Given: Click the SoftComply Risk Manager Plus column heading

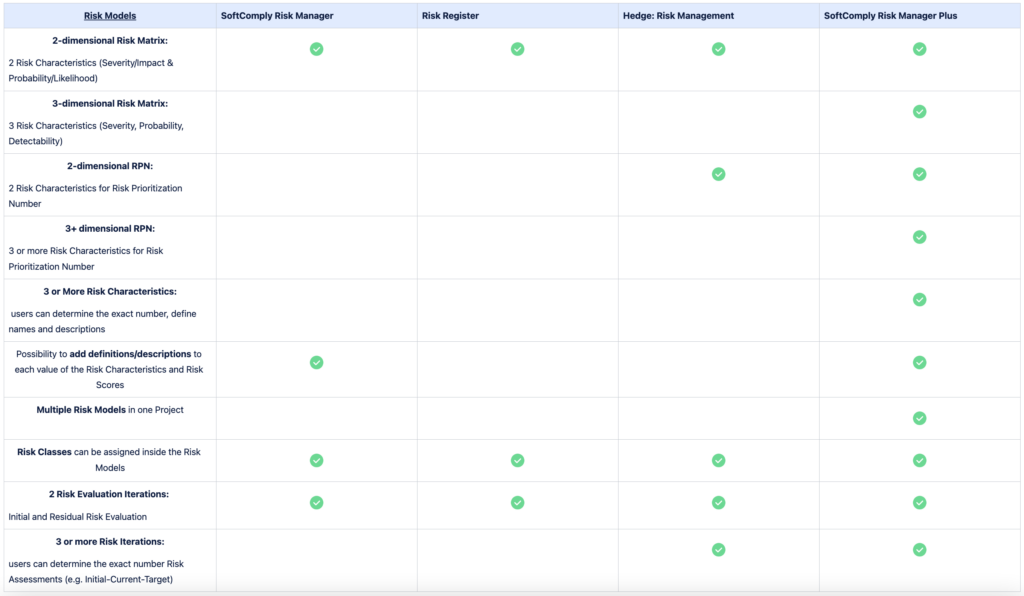Looking at the screenshot, I should point(890,15).
